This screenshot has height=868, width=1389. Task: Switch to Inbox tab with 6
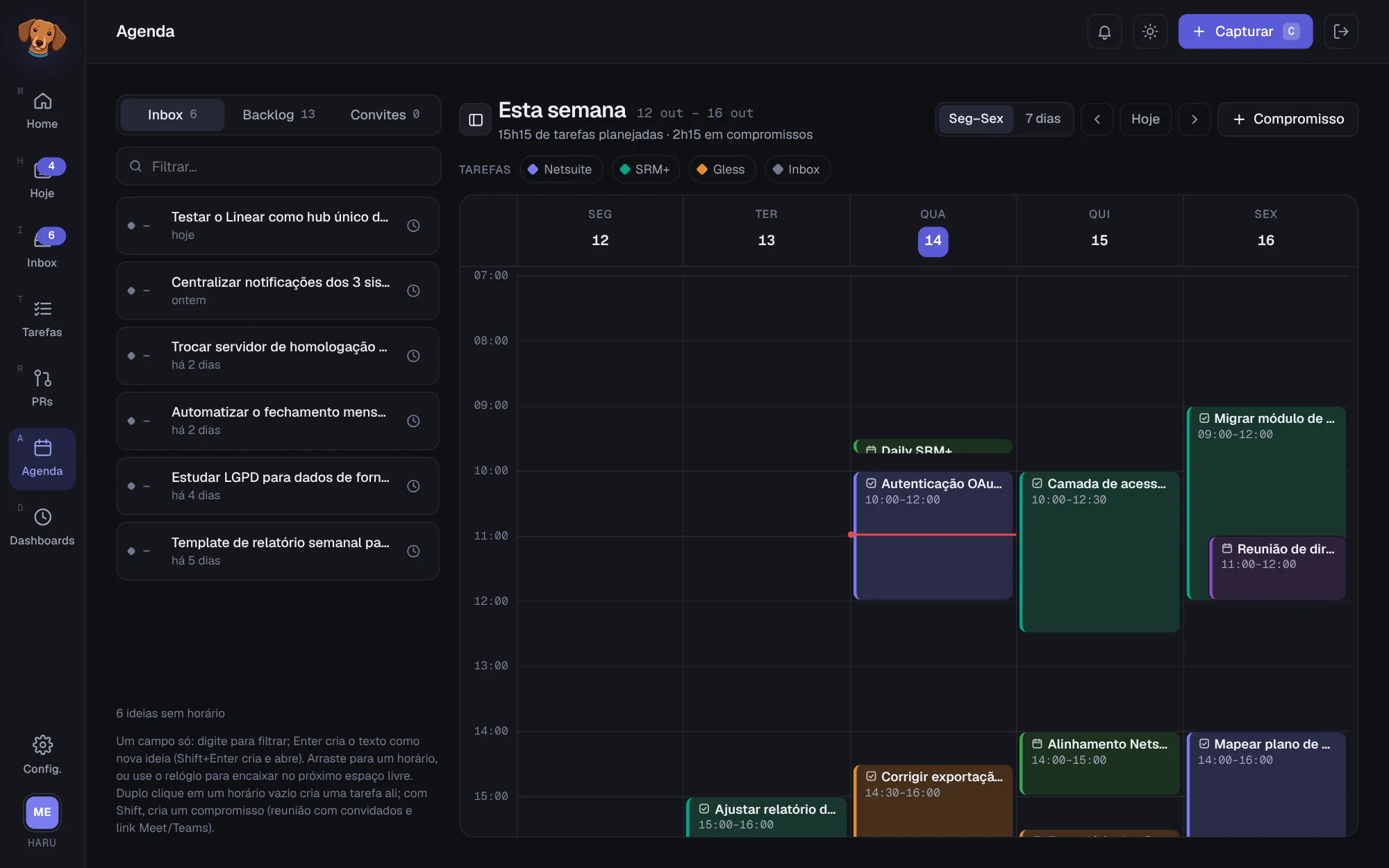[x=172, y=115]
